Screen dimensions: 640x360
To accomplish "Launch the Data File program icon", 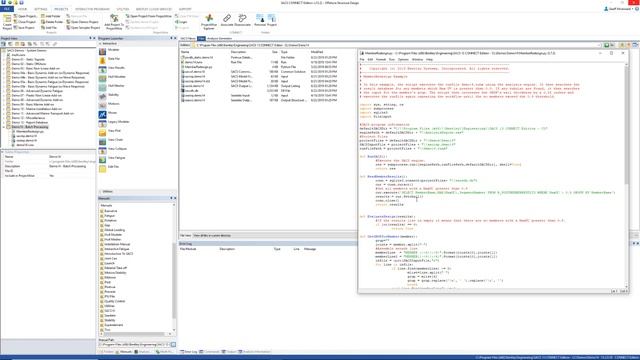I will [x=102, y=60].
